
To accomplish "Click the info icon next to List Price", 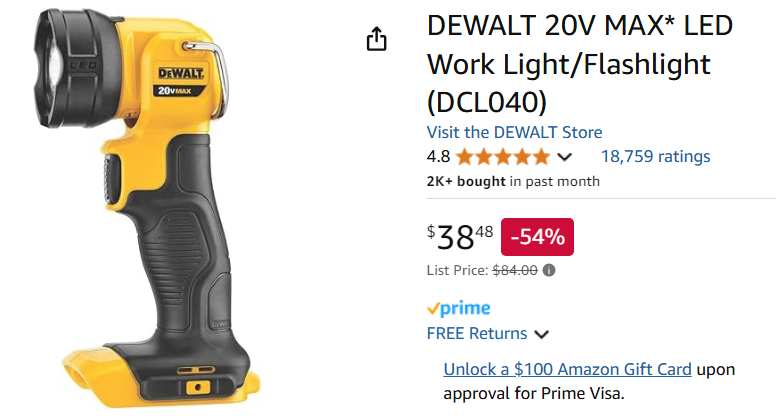I will coord(549,270).
